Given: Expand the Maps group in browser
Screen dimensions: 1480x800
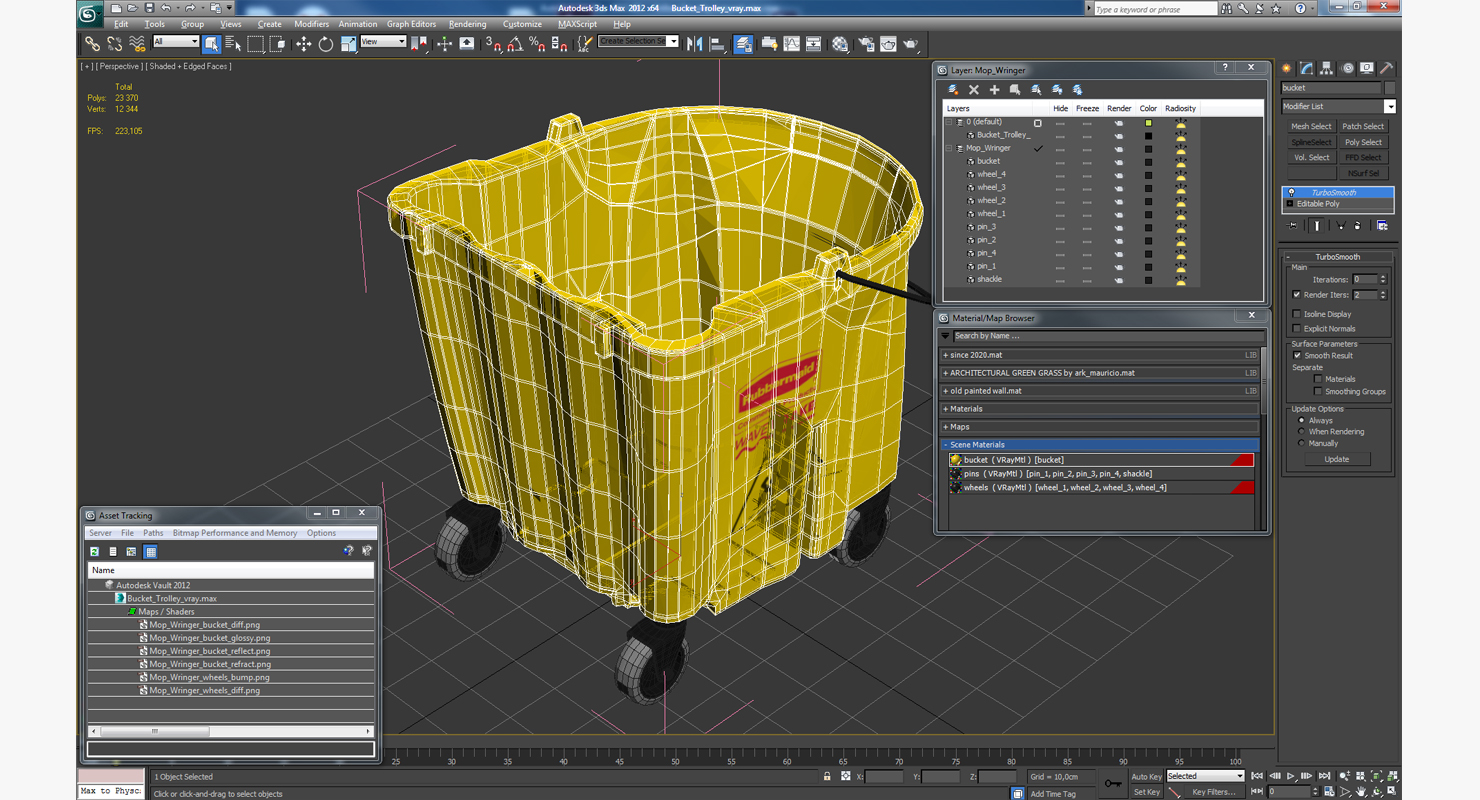Looking at the screenshot, I should coord(945,427).
